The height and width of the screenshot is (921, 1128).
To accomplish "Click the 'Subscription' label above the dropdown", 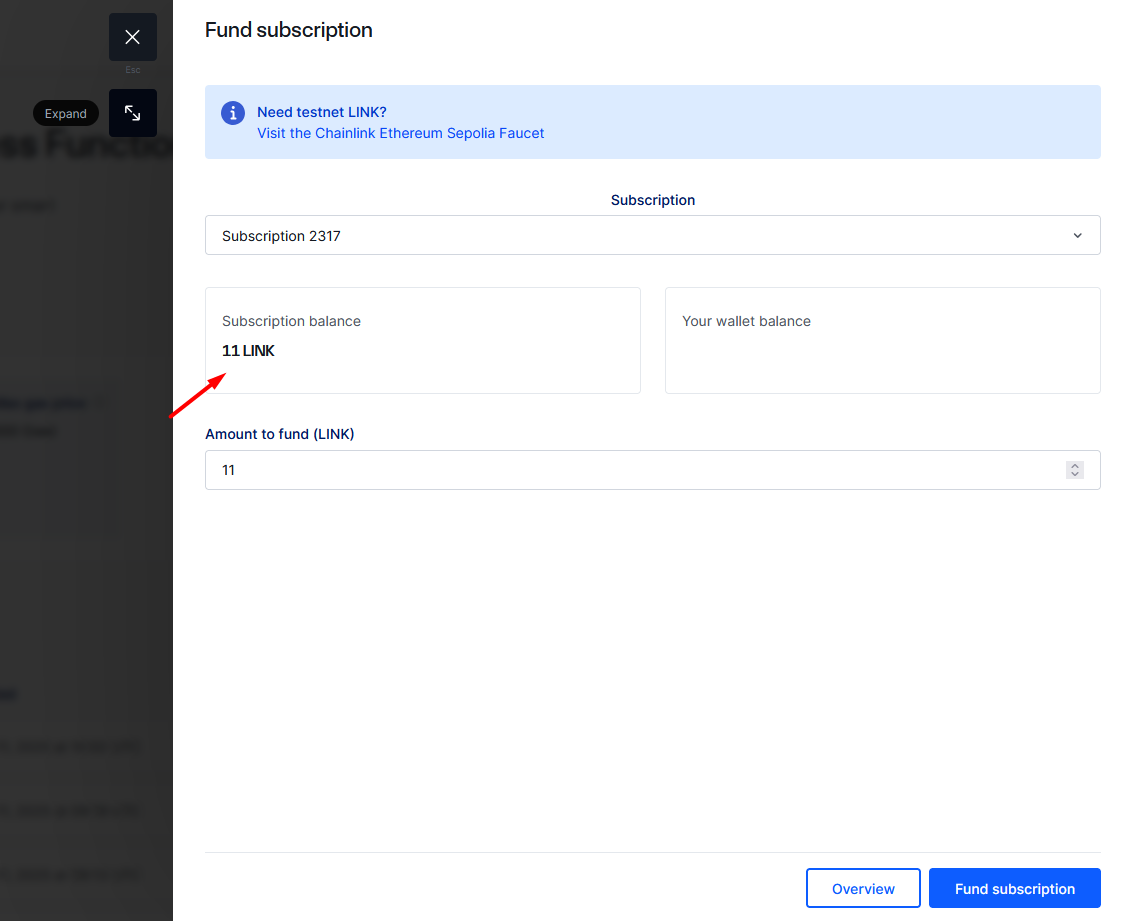I will (652, 200).
